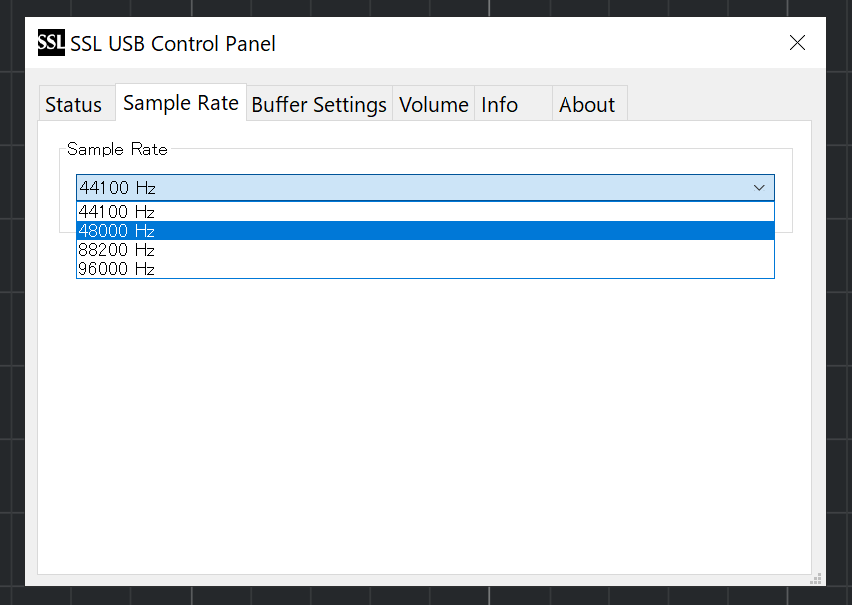Switch to the Status tab

[x=73, y=104]
